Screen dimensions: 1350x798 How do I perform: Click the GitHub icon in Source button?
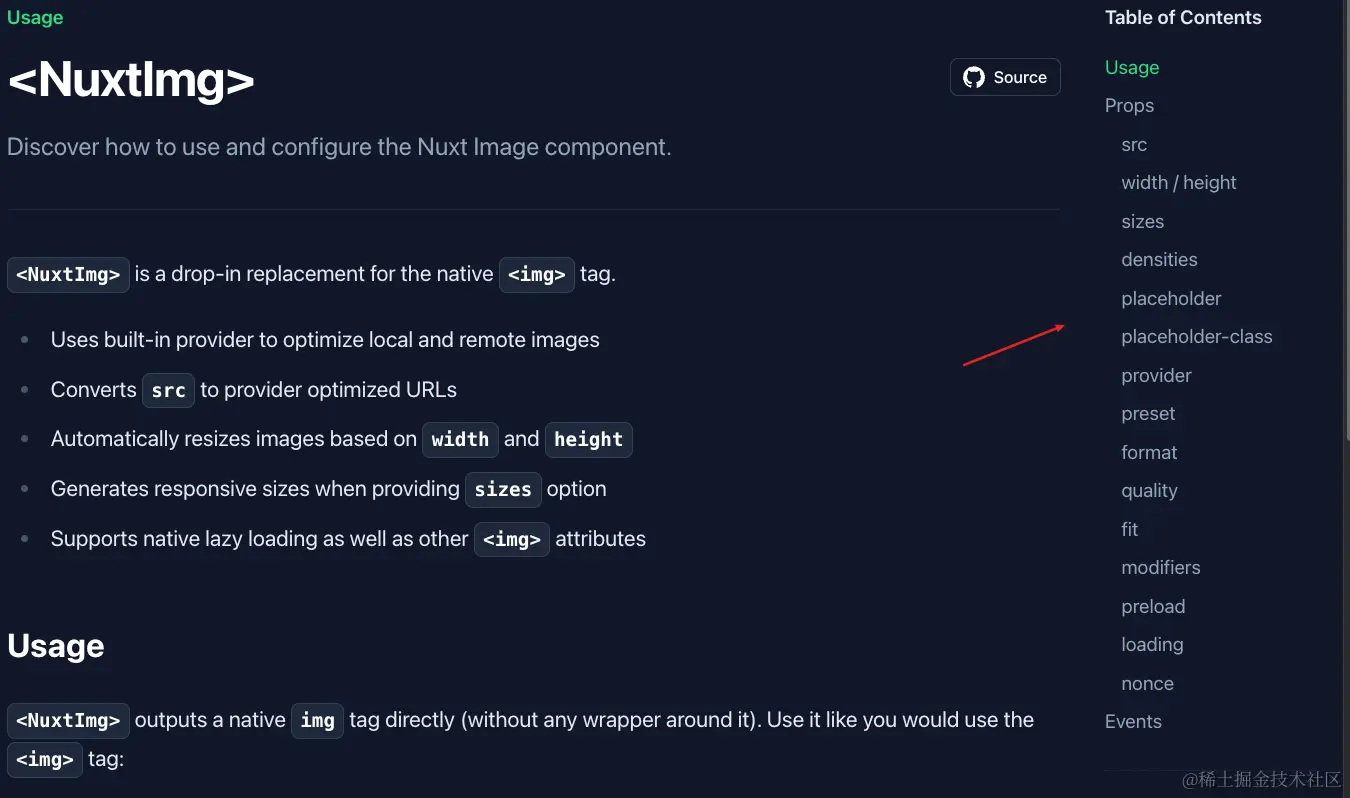pos(974,77)
